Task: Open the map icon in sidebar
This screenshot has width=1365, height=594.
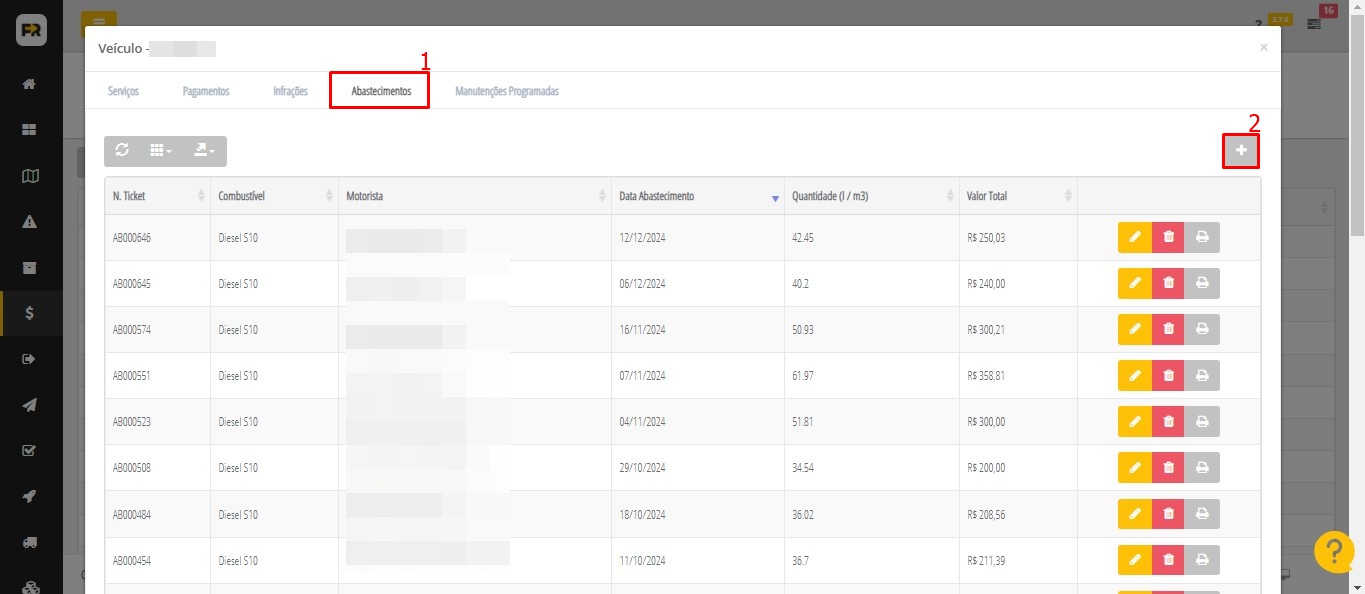Action: 30,176
